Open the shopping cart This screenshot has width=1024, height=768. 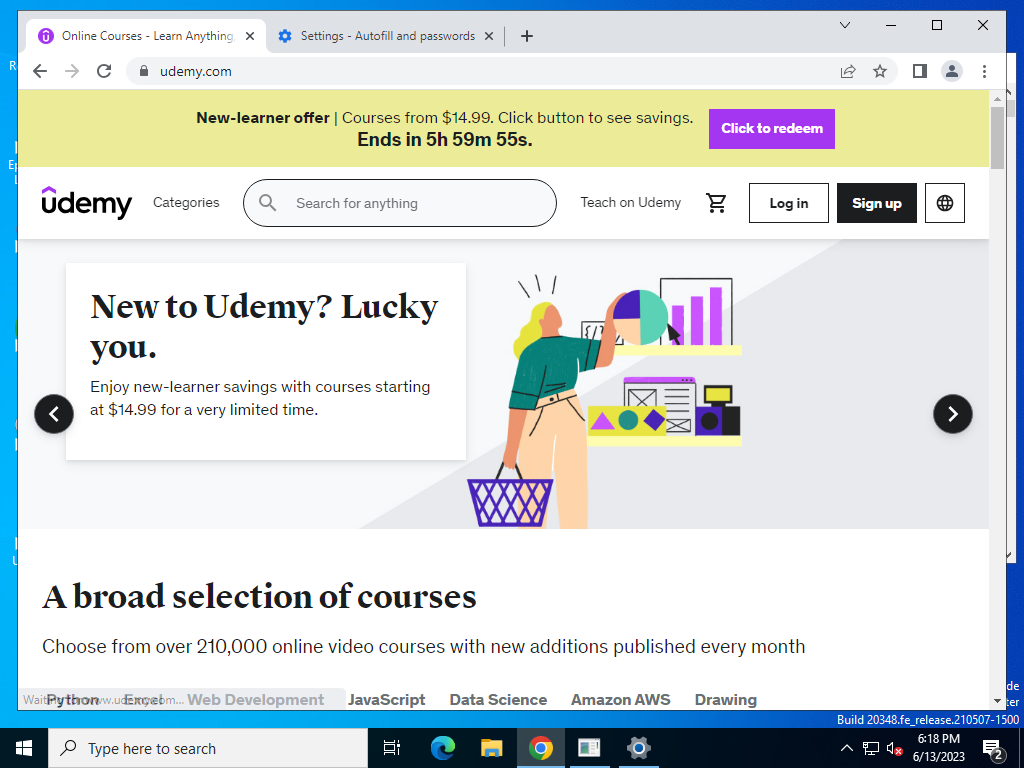(x=716, y=203)
